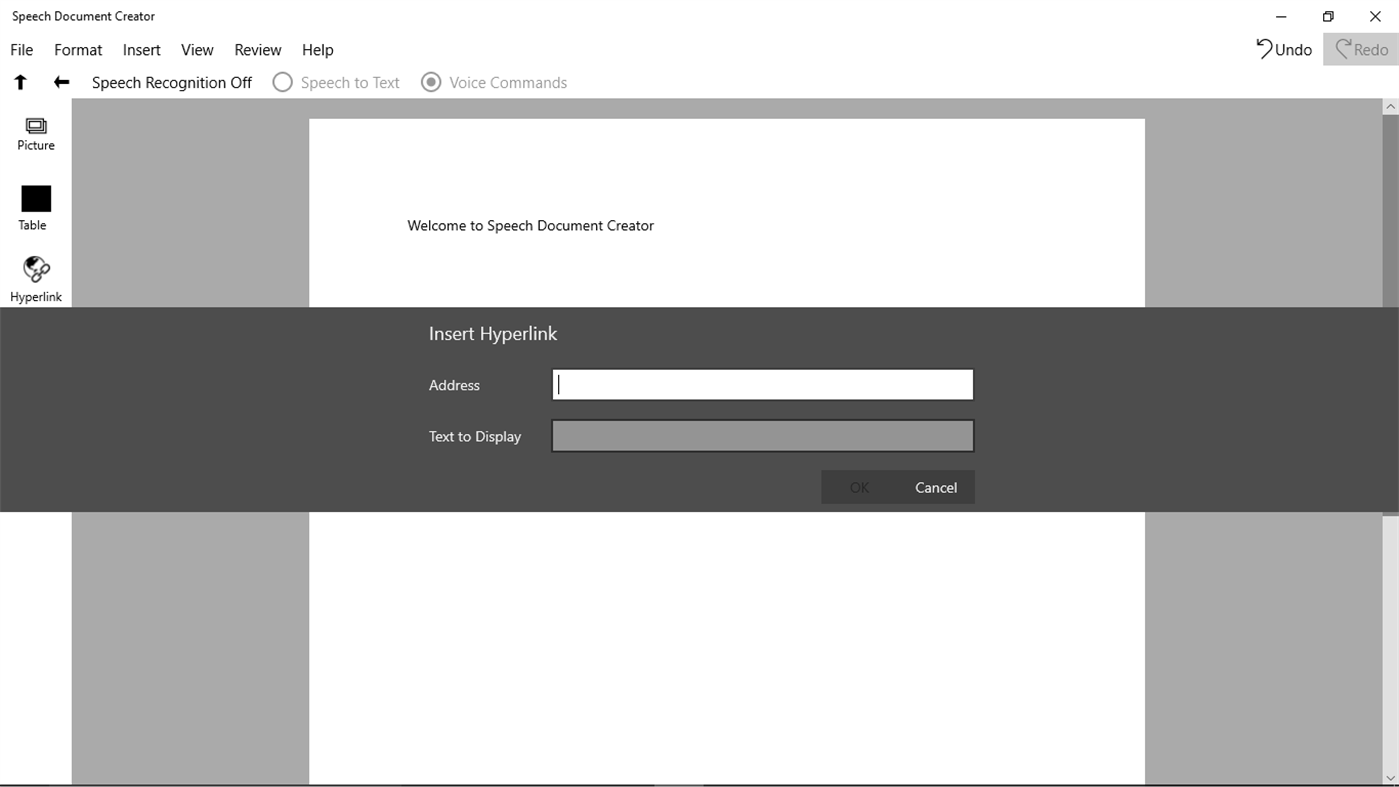Click the upload arrow icon
This screenshot has height=787, width=1399.
click(x=20, y=81)
